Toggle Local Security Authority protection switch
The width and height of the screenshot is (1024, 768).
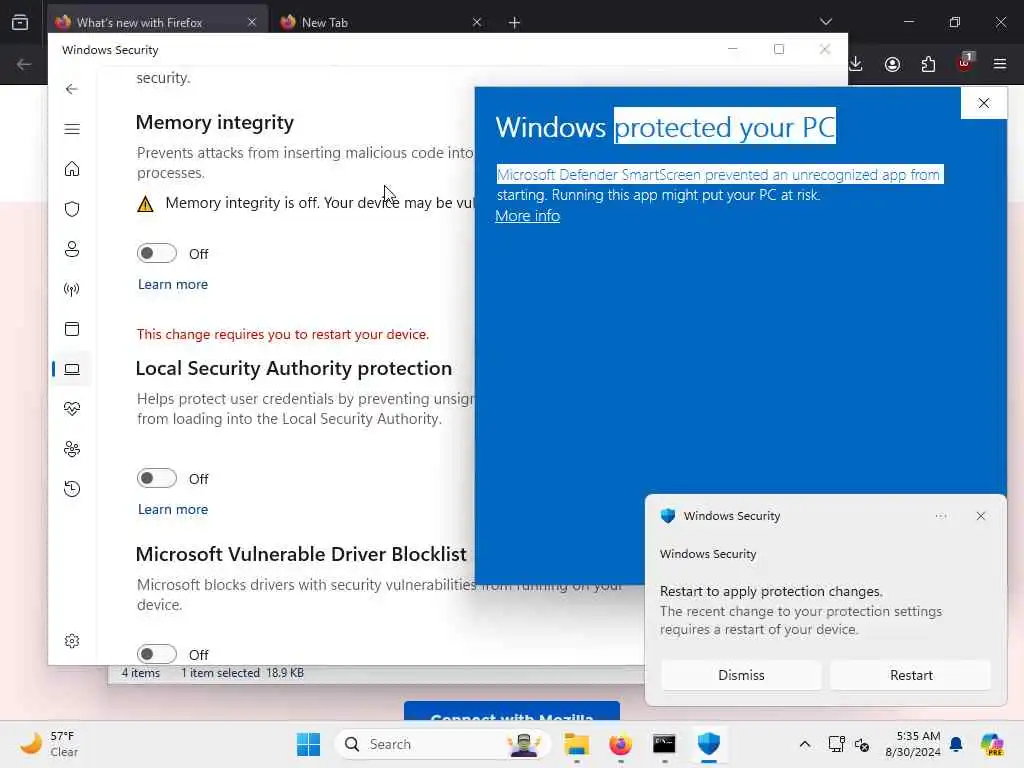pyautogui.click(x=157, y=479)
